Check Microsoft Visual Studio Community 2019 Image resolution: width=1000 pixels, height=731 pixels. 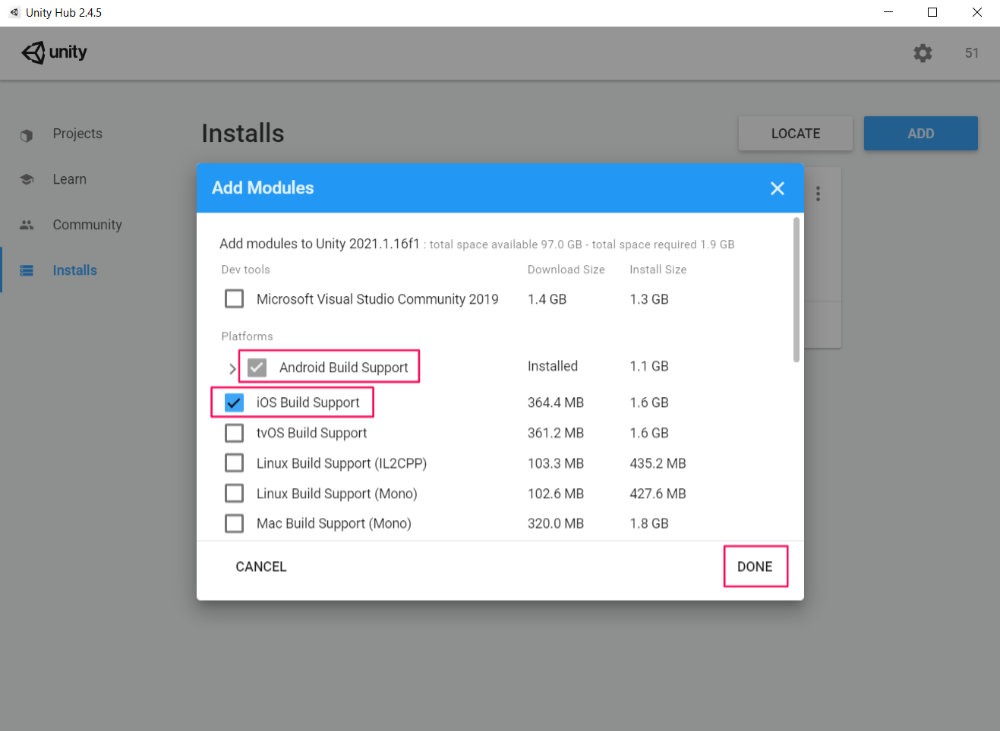click(x=234, y=299)
